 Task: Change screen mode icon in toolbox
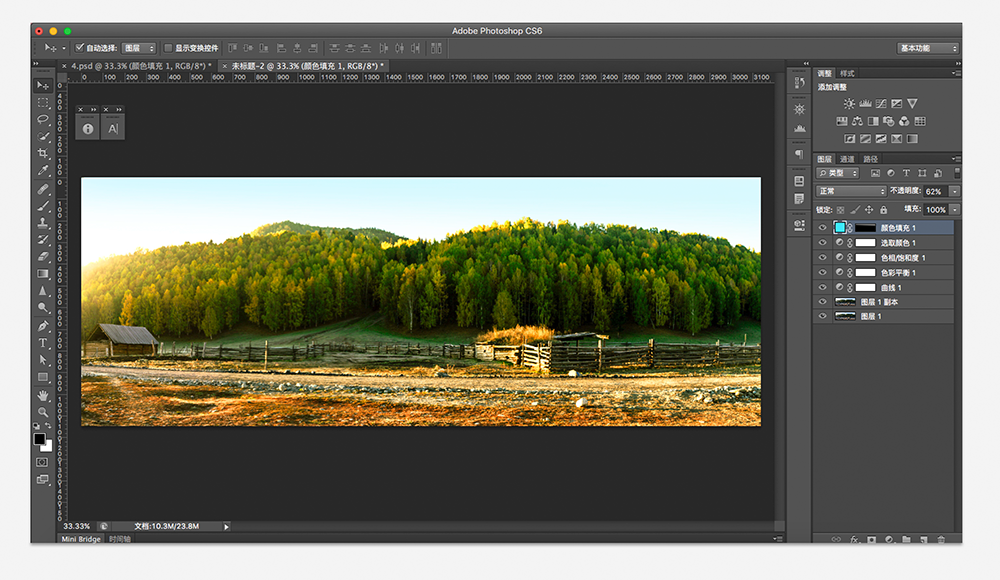click(42, 479)
